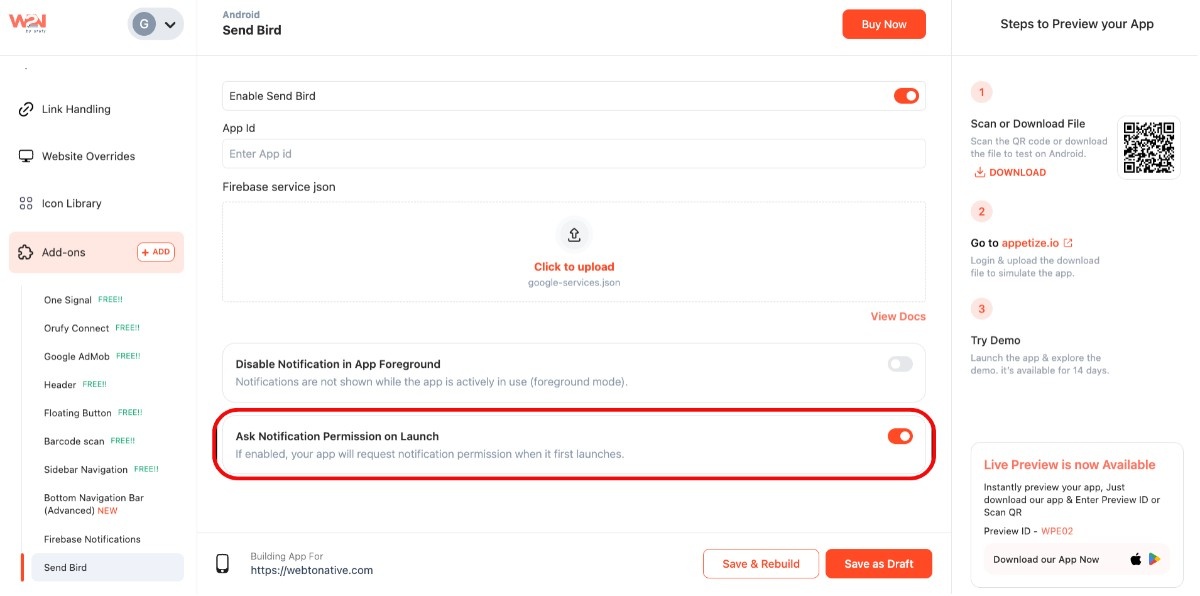Click the Link Handling chain icon
Image resolution: width=1200 pixels, height=596 pixels.
[26, 109]
